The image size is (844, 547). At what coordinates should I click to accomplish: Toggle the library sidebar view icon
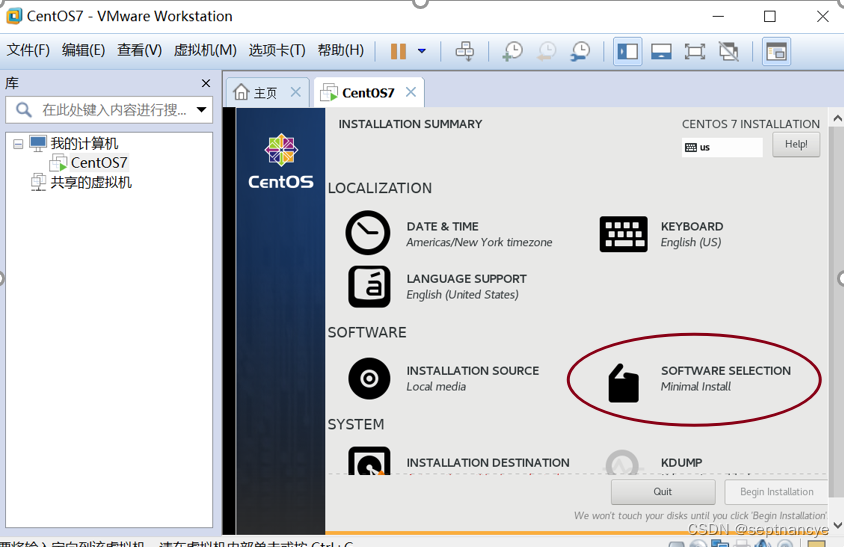pyautogui.click(x=628, y=52)
